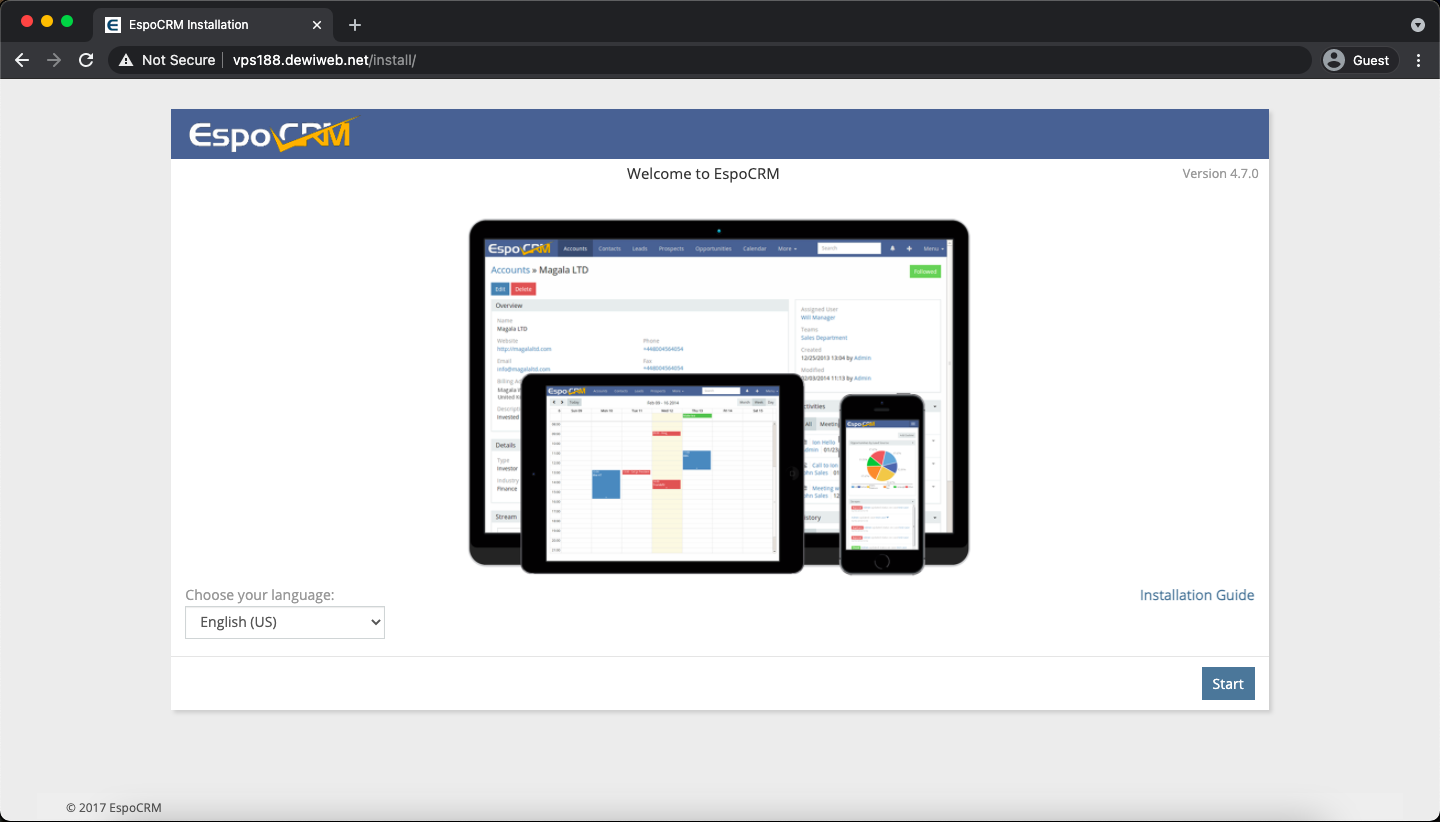Click the address bar URL field
This screenshot has width=1440, height=822.
[x=709, y=60]
